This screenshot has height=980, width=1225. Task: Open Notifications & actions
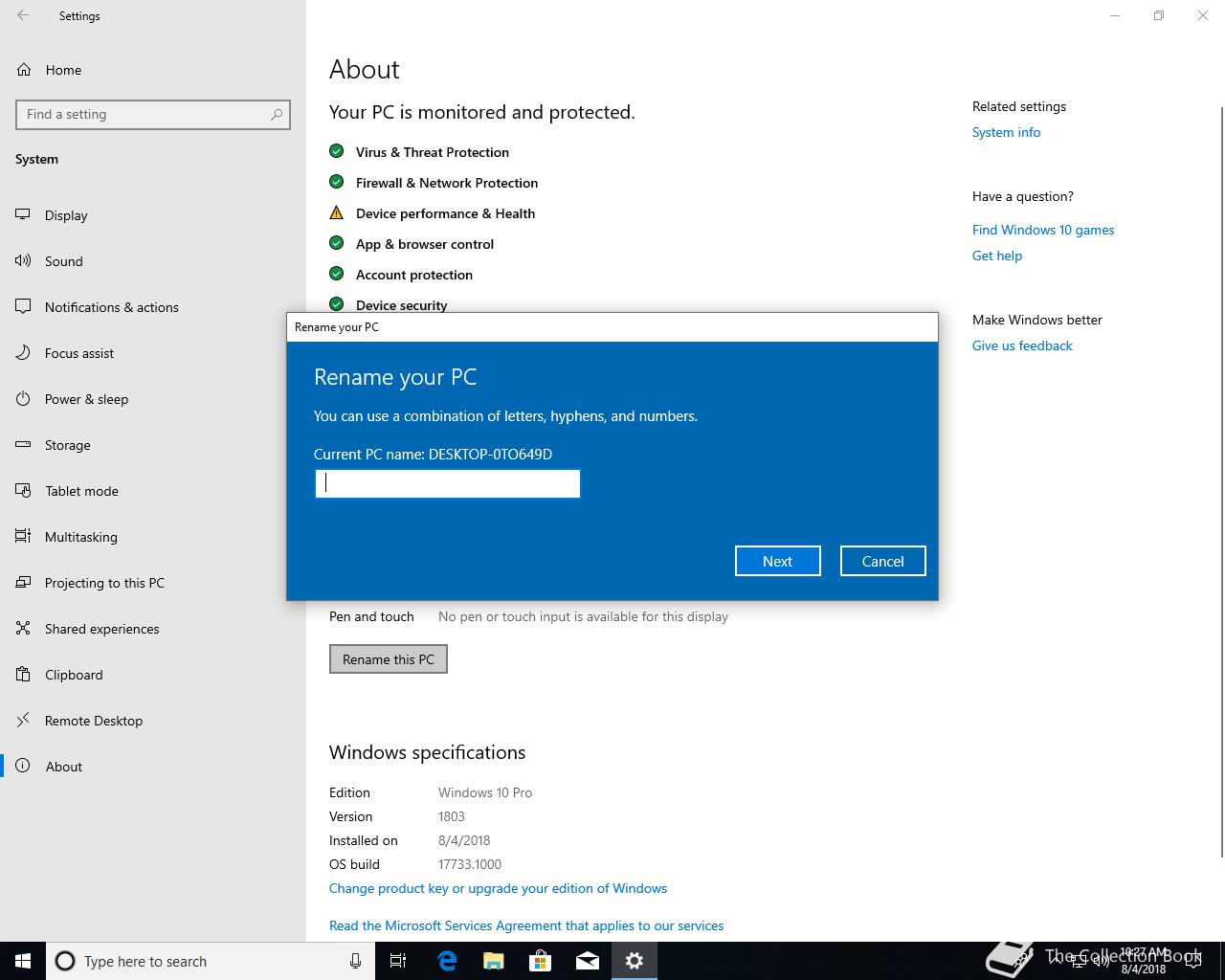pyautogui.click(x=153, y=307)
